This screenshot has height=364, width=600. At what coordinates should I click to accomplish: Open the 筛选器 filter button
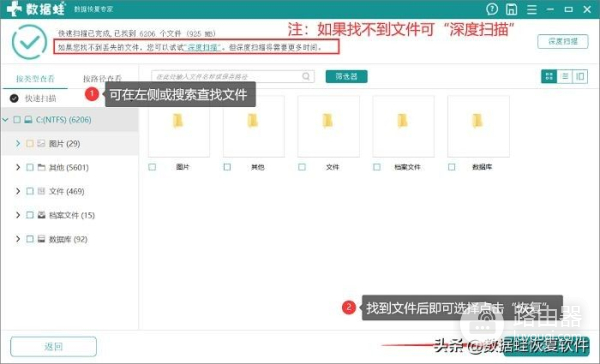click(347, 76)
